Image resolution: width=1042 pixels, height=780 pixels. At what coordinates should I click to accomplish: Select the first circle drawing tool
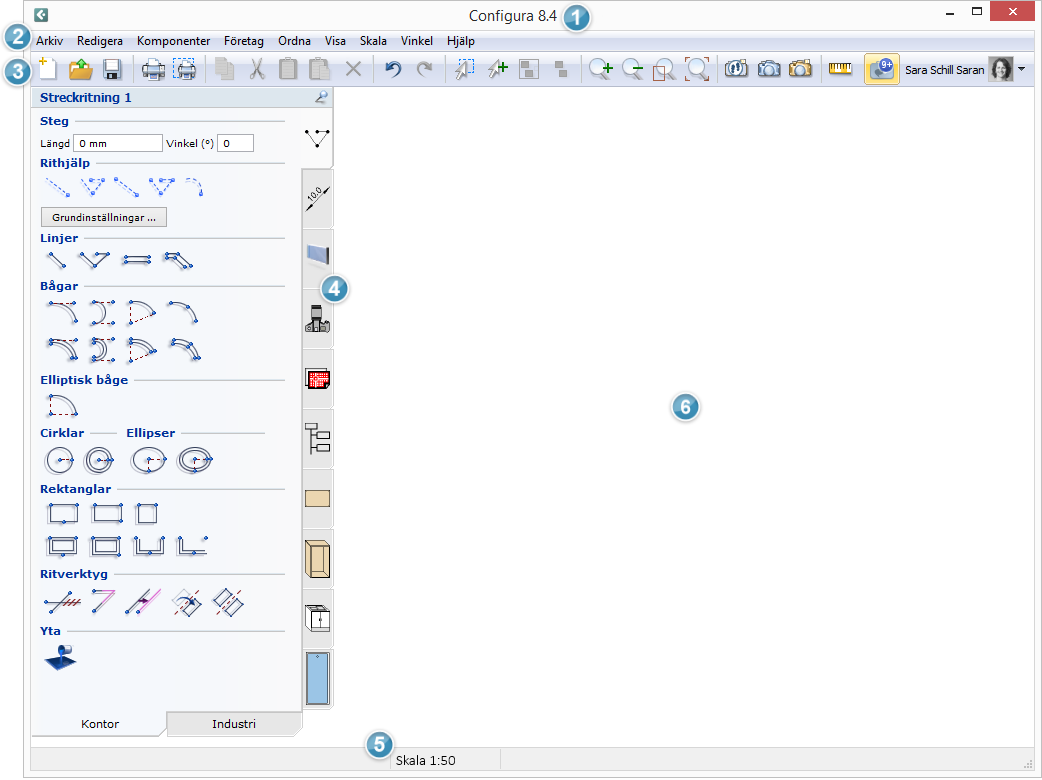tap(60, 460)
